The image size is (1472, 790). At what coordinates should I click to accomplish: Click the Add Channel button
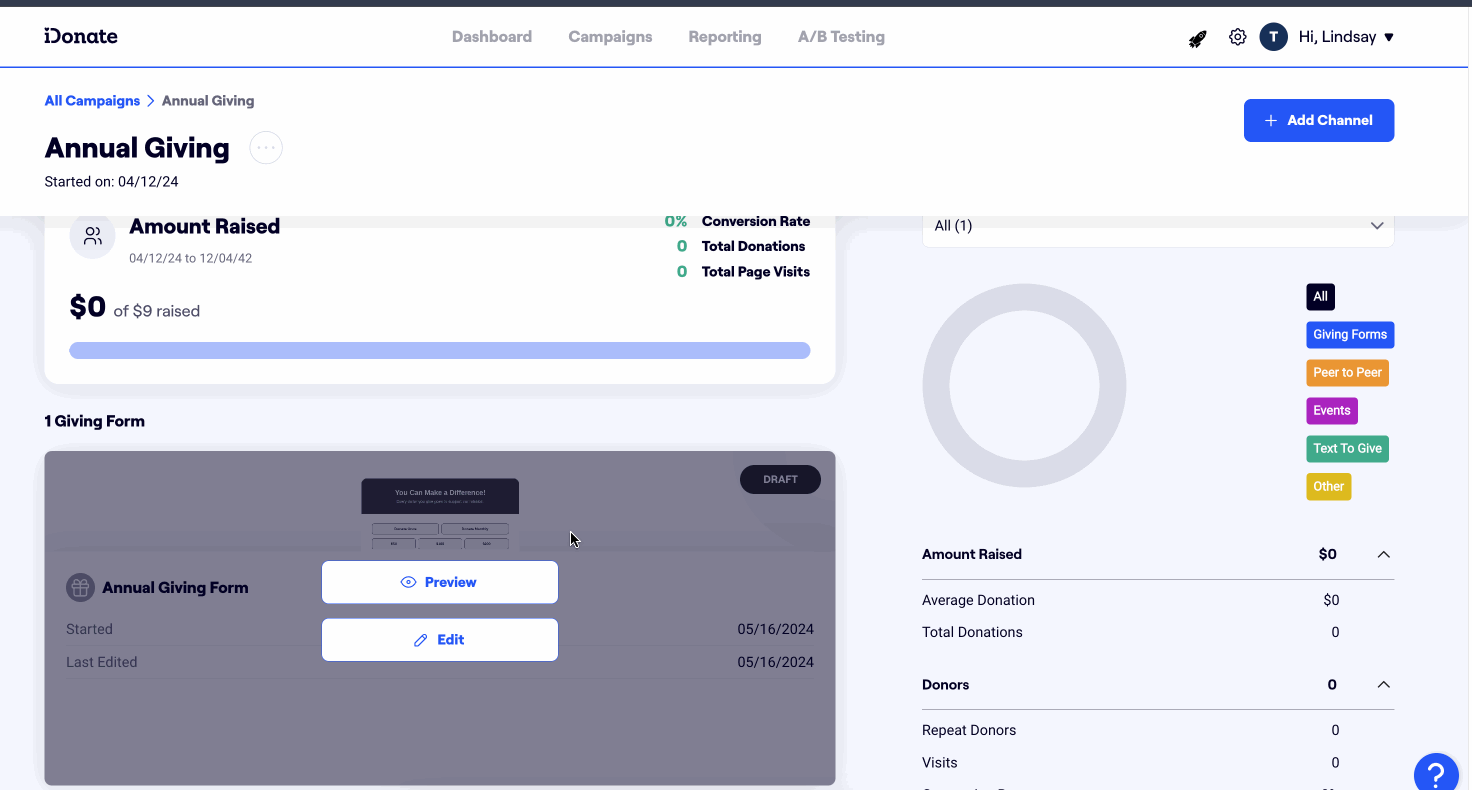click(1318, 120)
